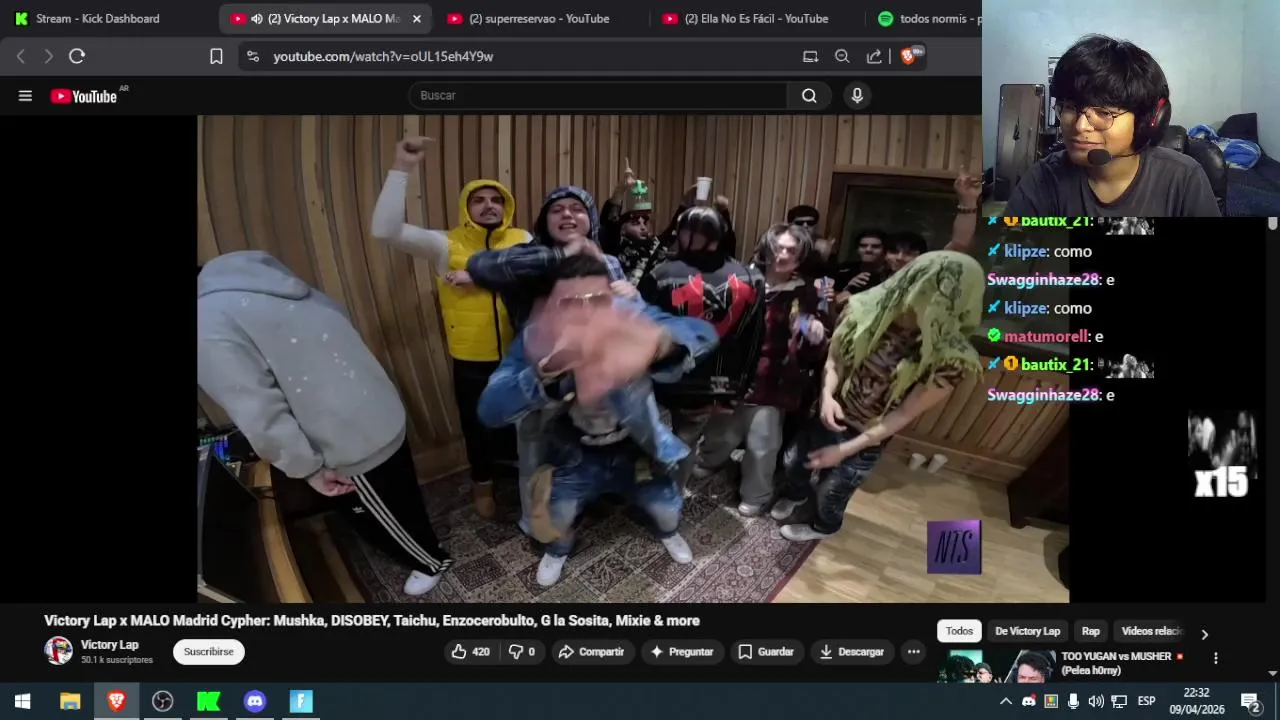Click the '50.1 k suscriptores' text
This screenshot has height=720, width=1280.
pos(117,660)
